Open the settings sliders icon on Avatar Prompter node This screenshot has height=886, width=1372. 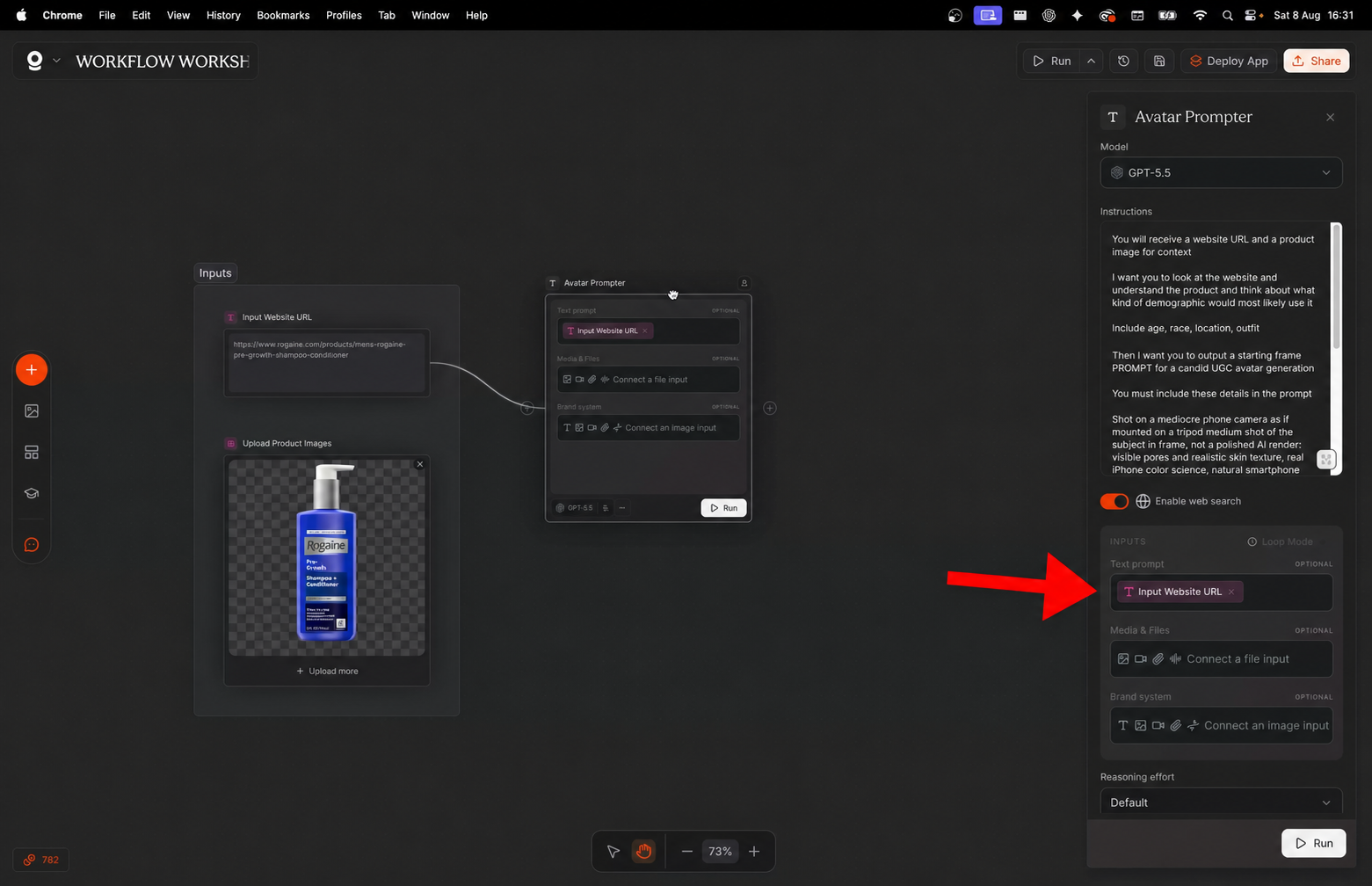coord(606,508)
